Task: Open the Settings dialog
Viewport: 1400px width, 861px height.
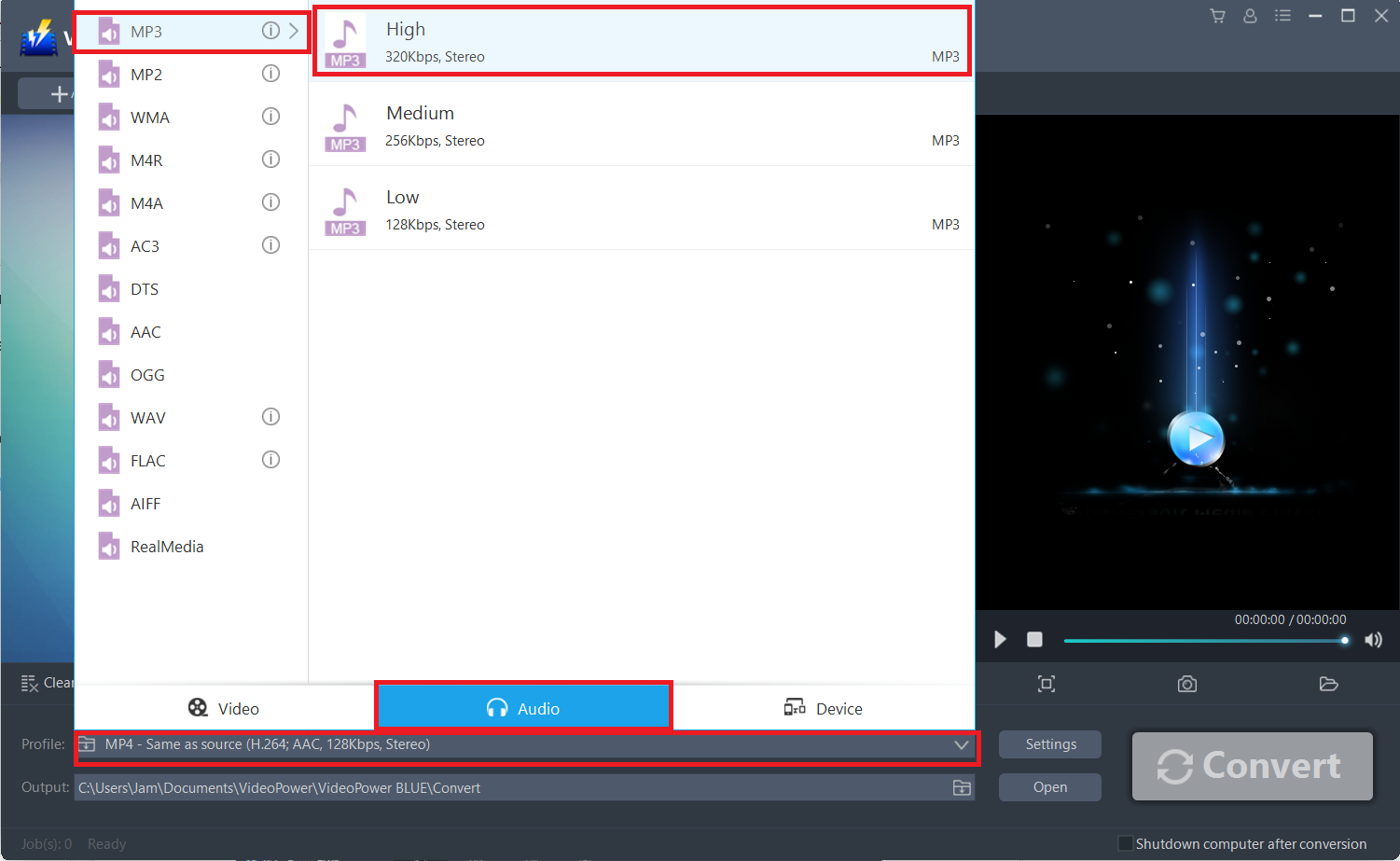Action: pyautogui.click(x=1049, y=744)
